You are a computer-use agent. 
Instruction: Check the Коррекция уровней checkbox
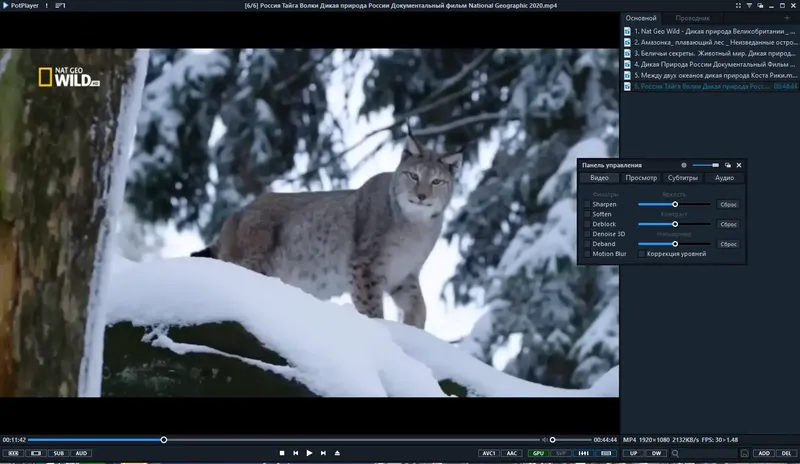642,254
